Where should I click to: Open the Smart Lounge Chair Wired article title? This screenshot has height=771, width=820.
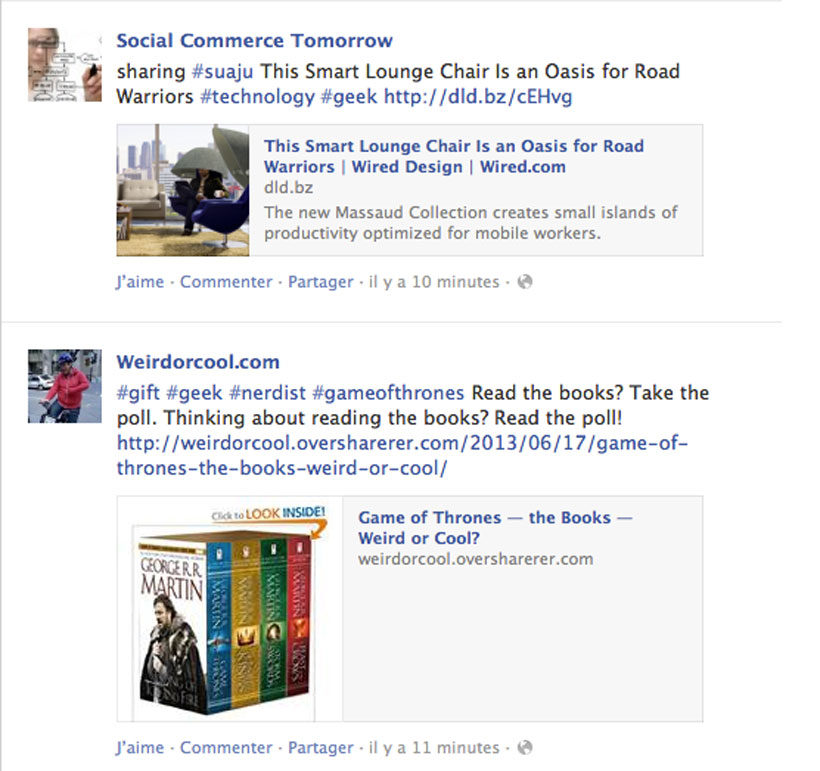click(454, 156)
